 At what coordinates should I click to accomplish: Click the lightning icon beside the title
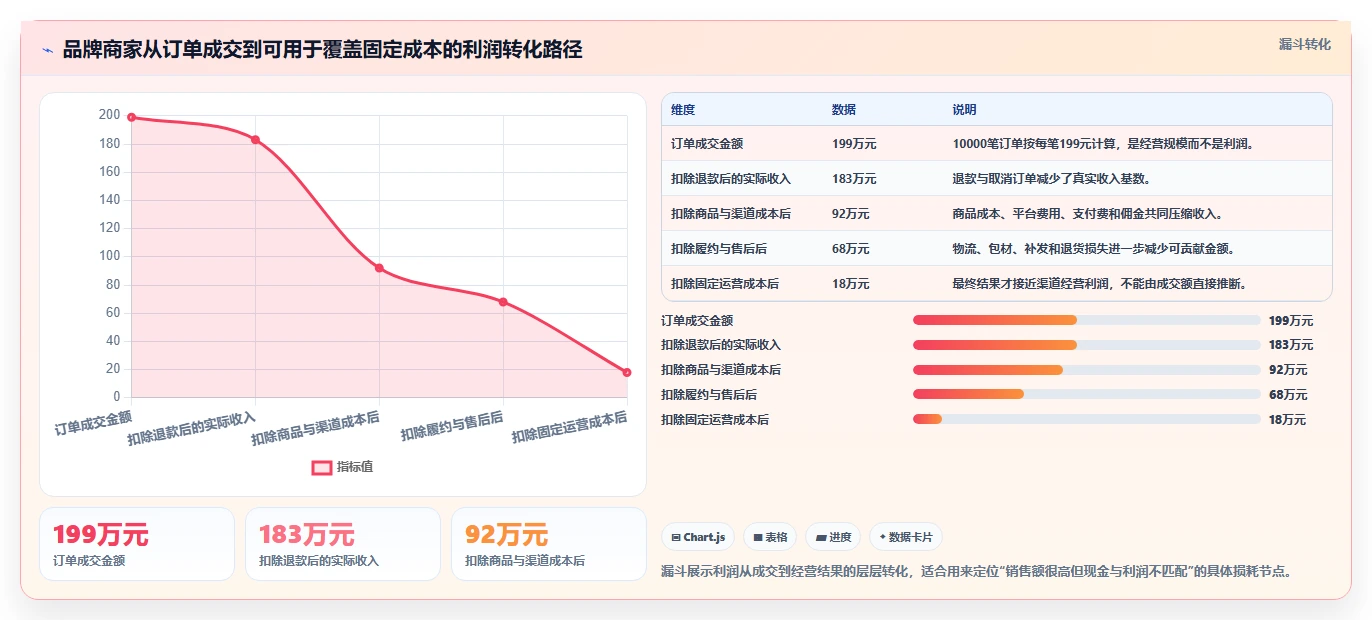click(x=48, y=50)
